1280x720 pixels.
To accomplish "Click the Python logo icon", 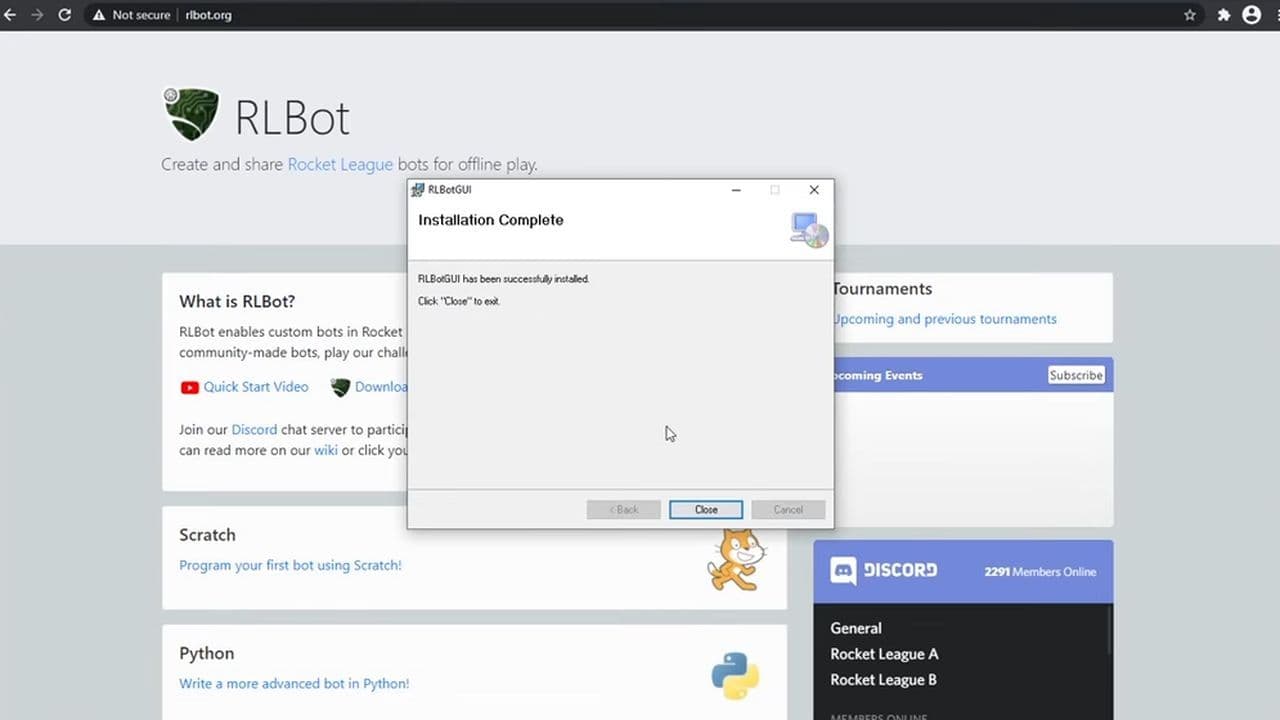I will pos(735,676).
